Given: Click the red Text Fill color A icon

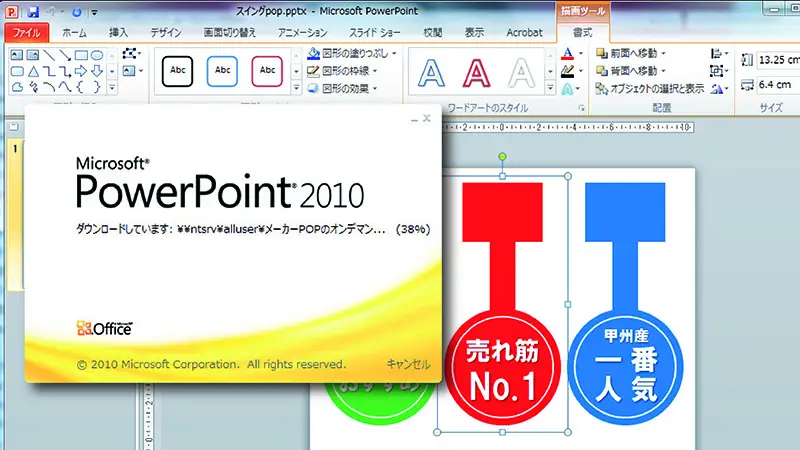Looking at the screenshot, I should click(567, 54).
